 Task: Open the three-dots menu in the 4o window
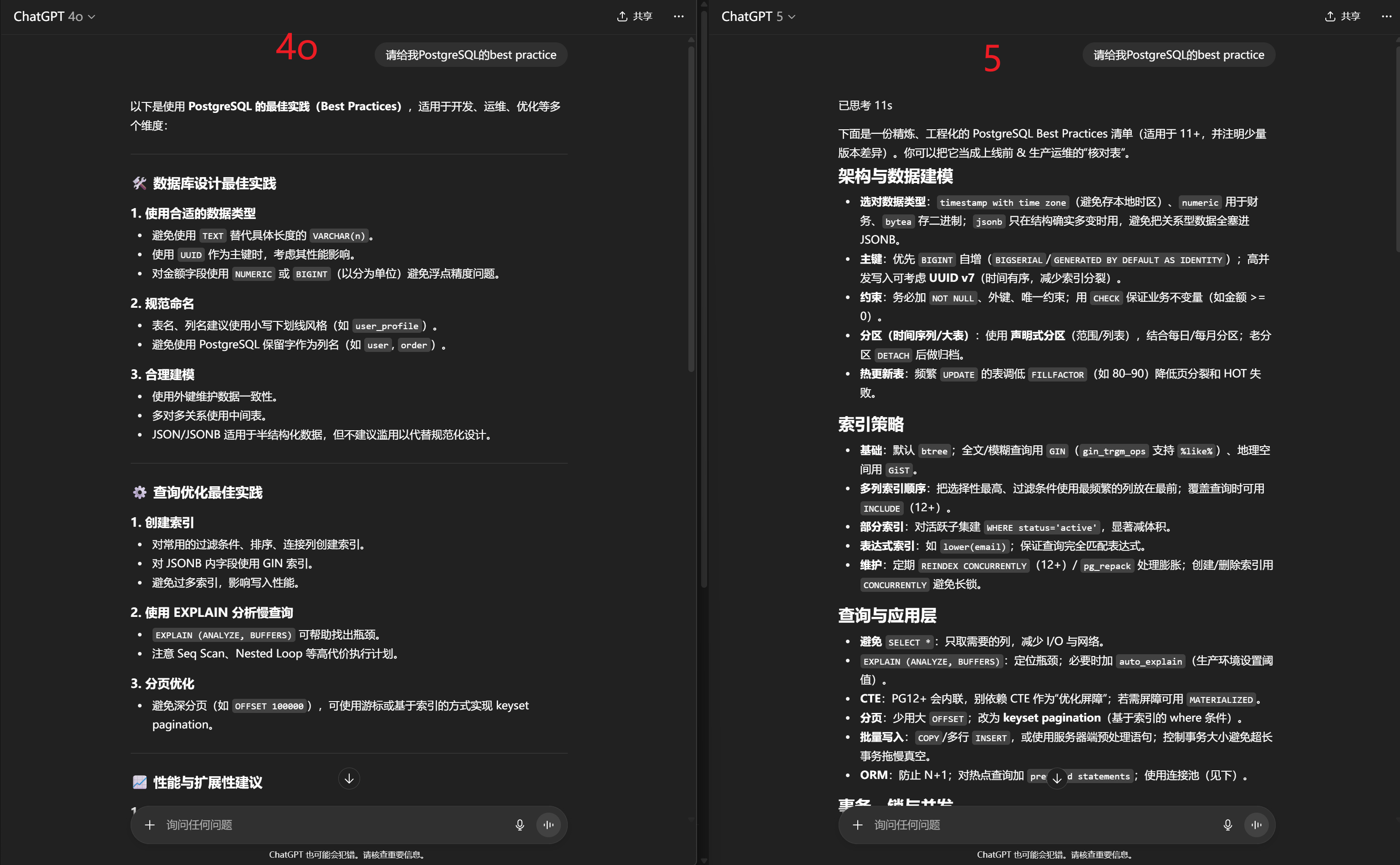point(678,16)
